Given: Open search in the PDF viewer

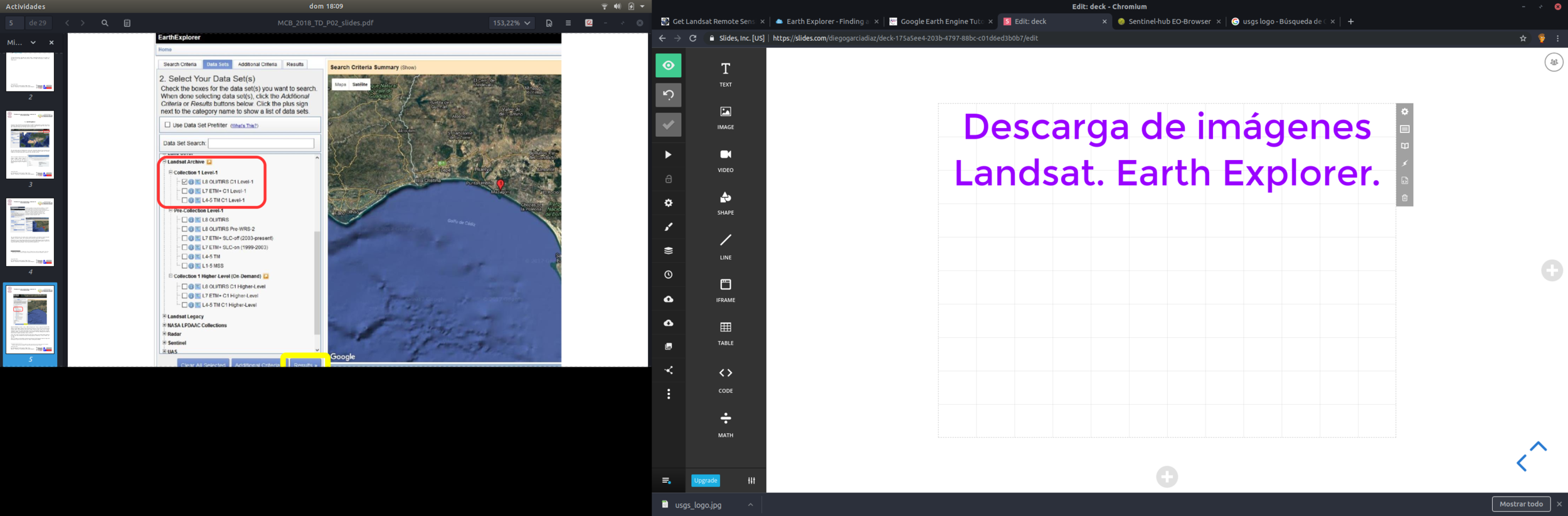Looking at the screenshot, I should tap(105, 23).
